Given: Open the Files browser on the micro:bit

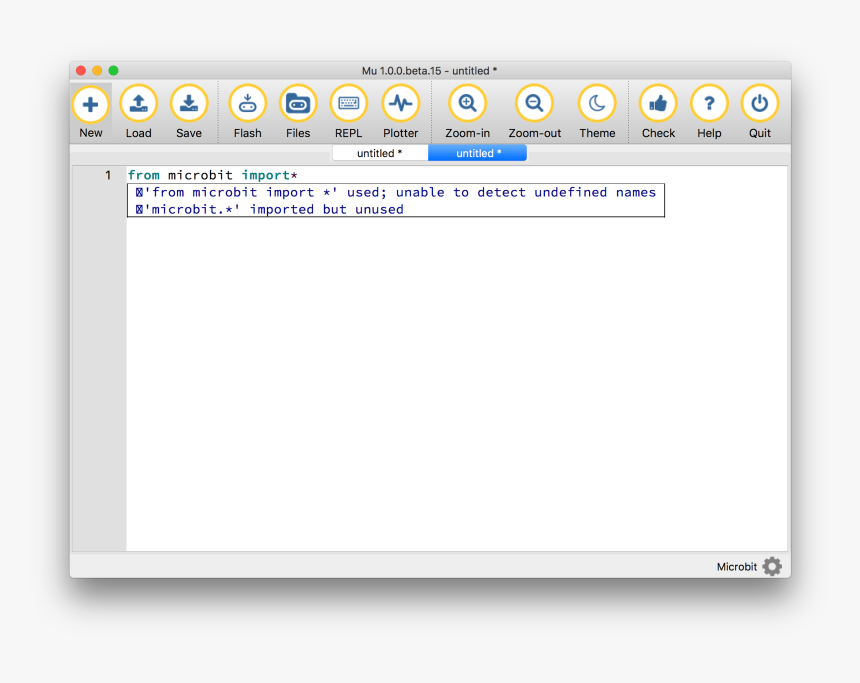Looking at the screenshot, I should [298, 110].
